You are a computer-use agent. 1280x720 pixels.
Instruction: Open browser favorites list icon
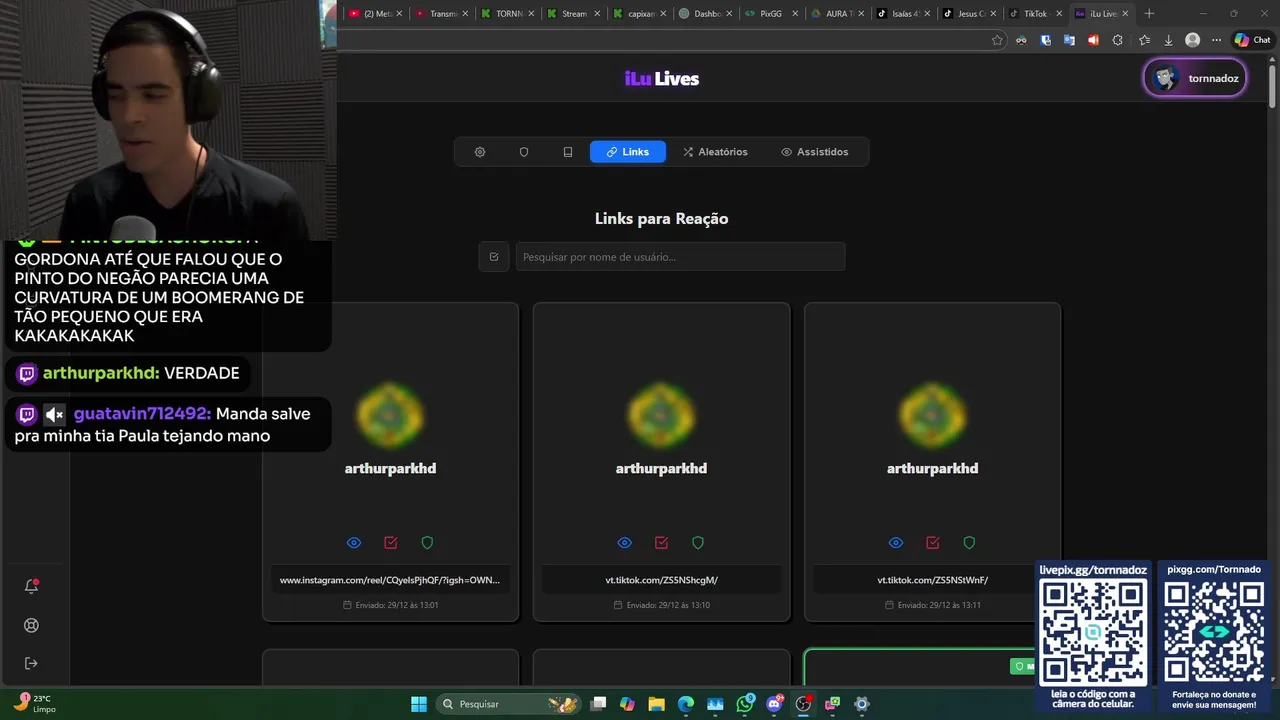1144,40
